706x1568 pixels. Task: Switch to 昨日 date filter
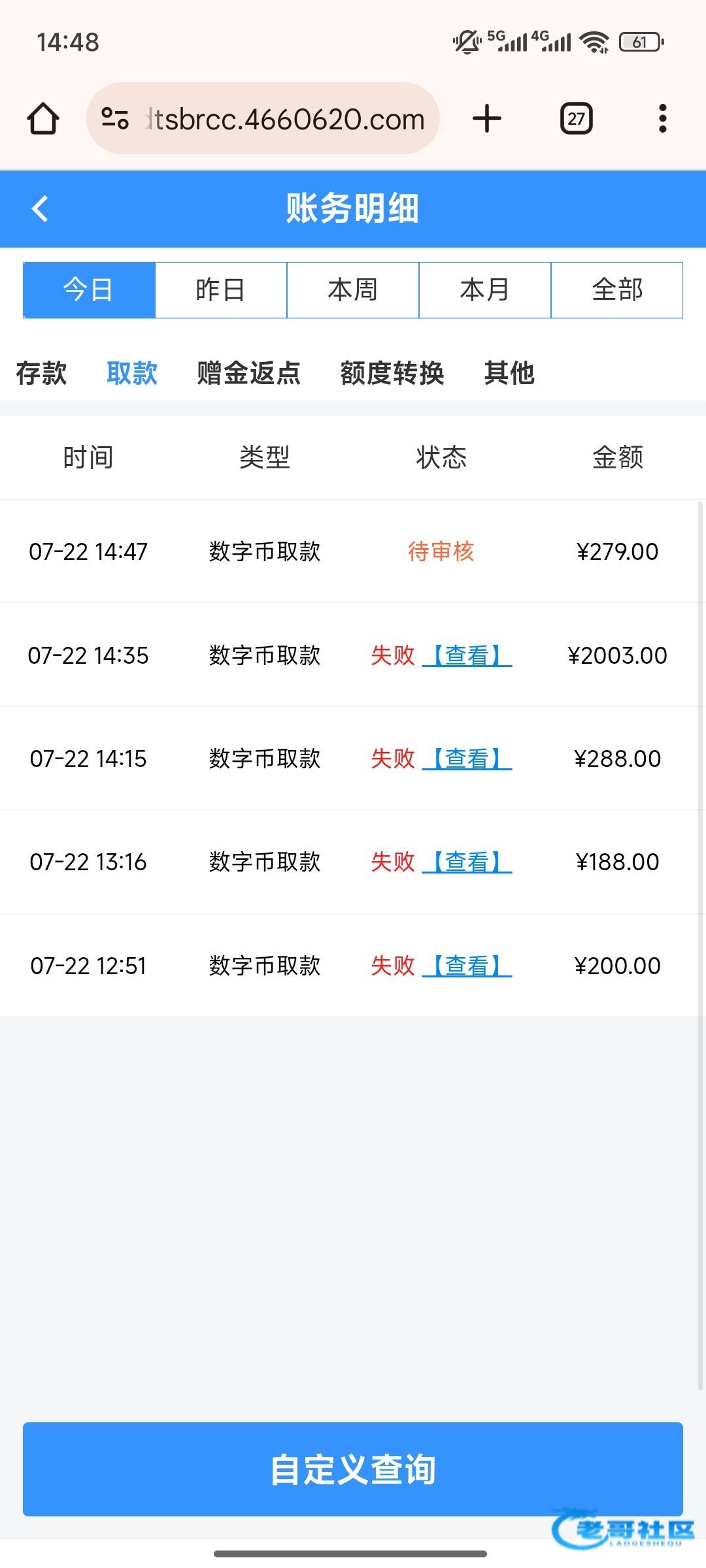(x=221, y=290)
